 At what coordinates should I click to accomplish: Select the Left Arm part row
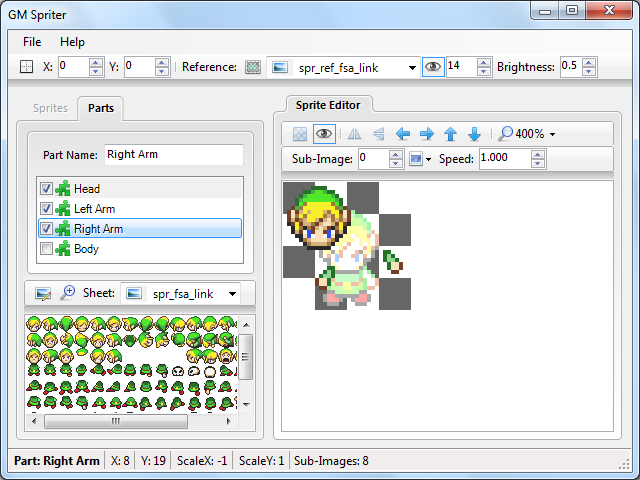tap(140, 209)
